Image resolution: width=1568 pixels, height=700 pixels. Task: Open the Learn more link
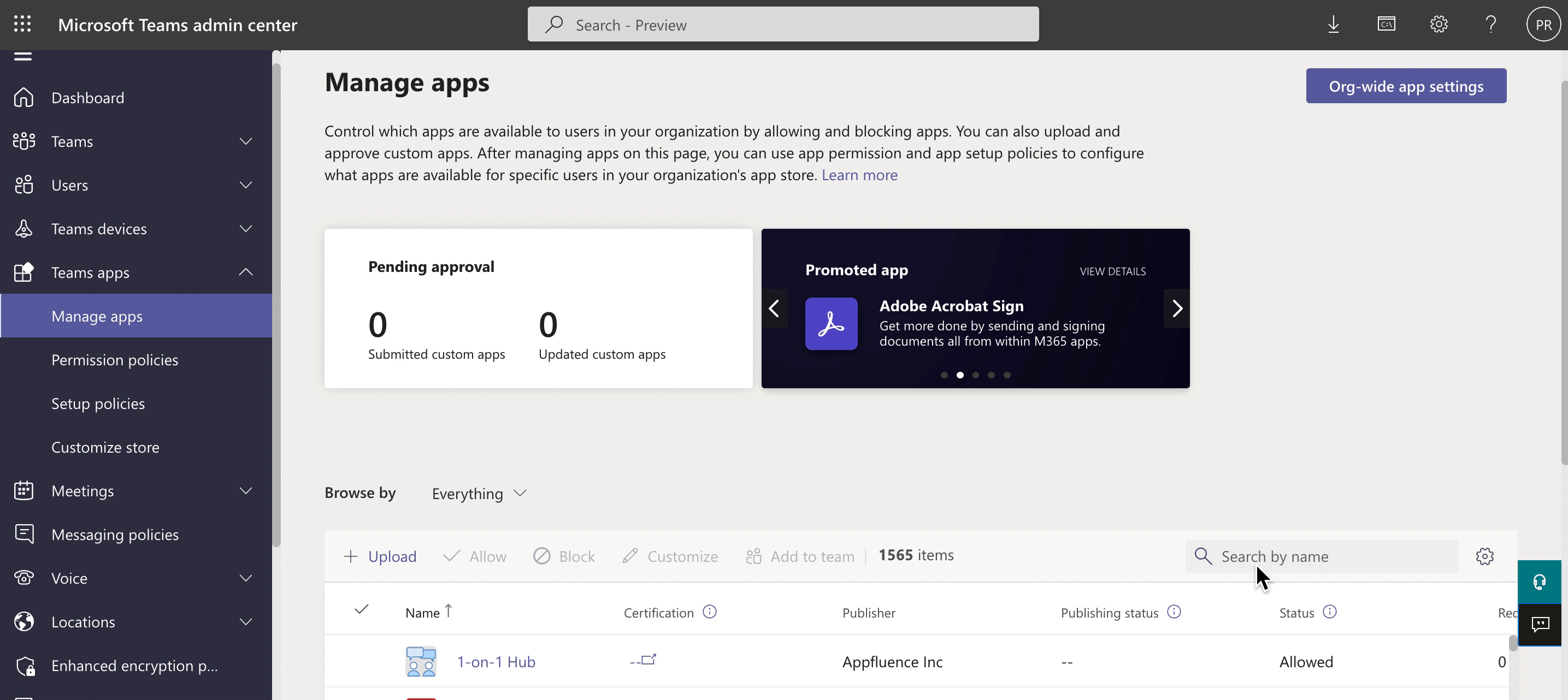coord(859,175)
